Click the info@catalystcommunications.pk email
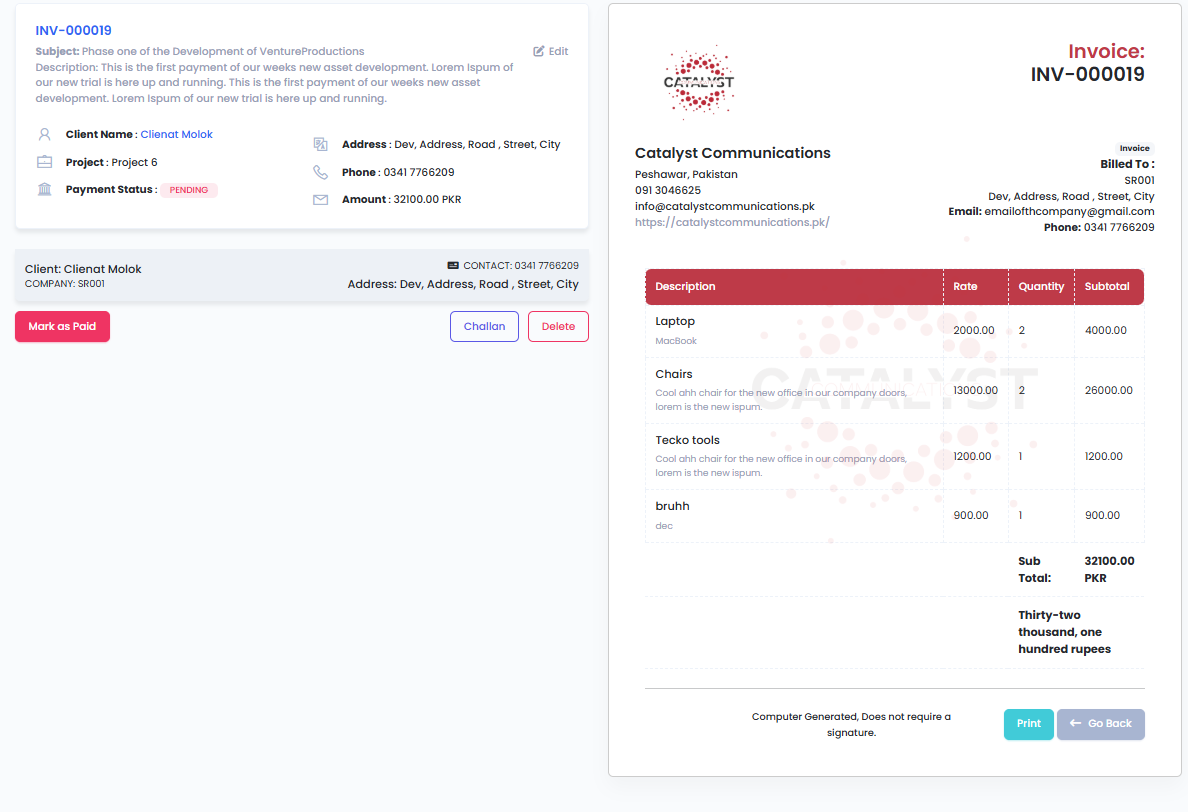 pyautogui.click(x=724, y=206)
